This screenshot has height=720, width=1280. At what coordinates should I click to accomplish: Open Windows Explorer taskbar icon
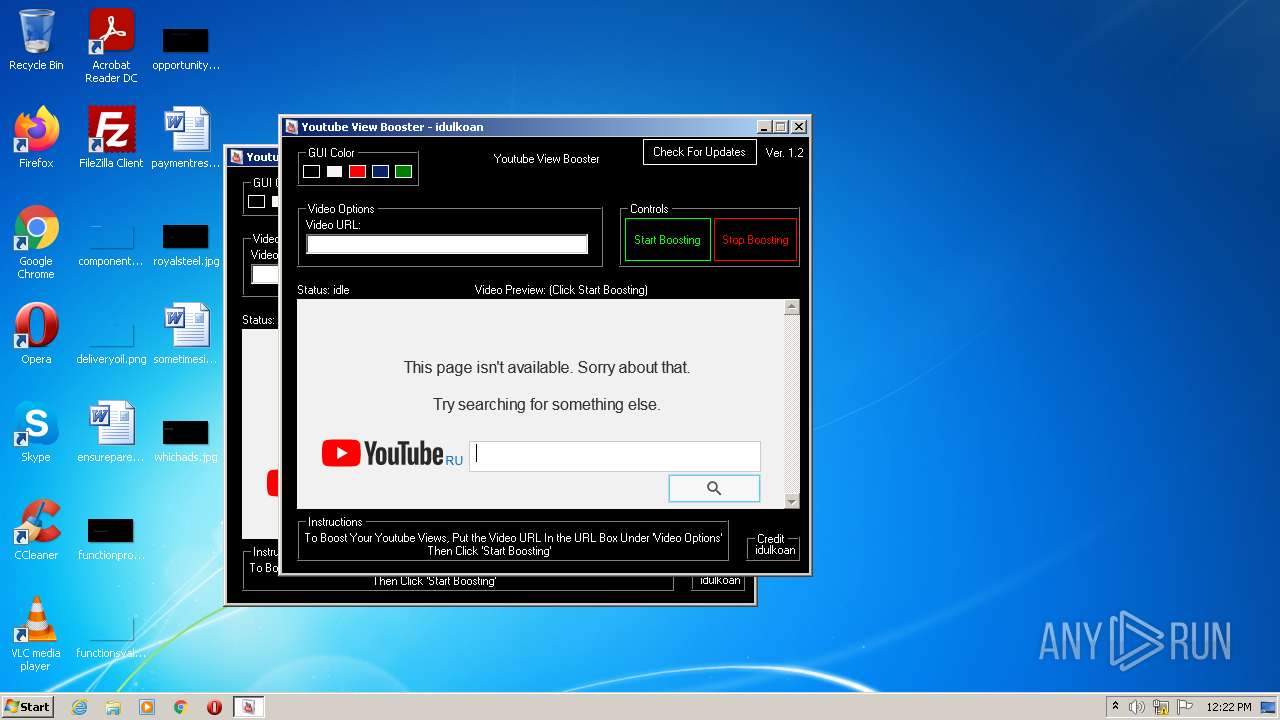[113, 707]
